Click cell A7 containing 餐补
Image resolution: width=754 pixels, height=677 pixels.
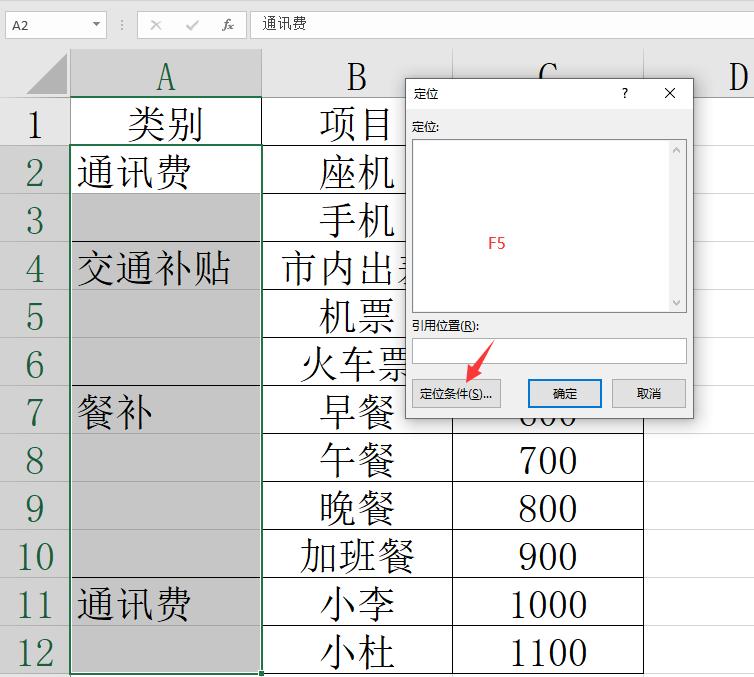[x=166, y=410]
